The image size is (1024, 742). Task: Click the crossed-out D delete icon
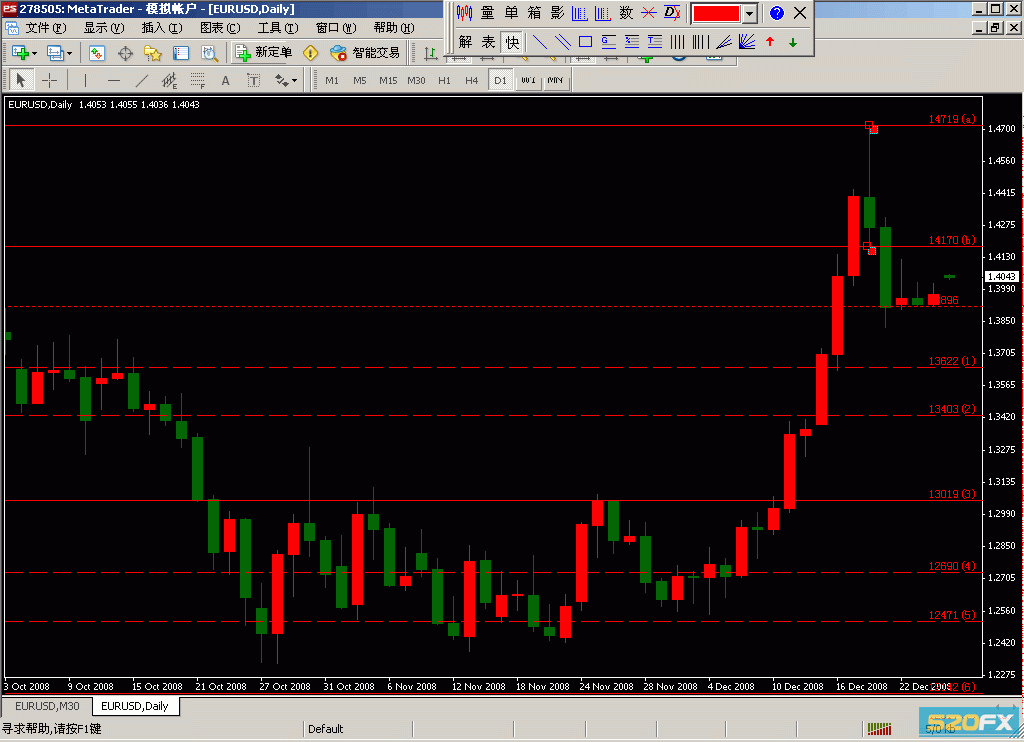(x=672, y=13)
